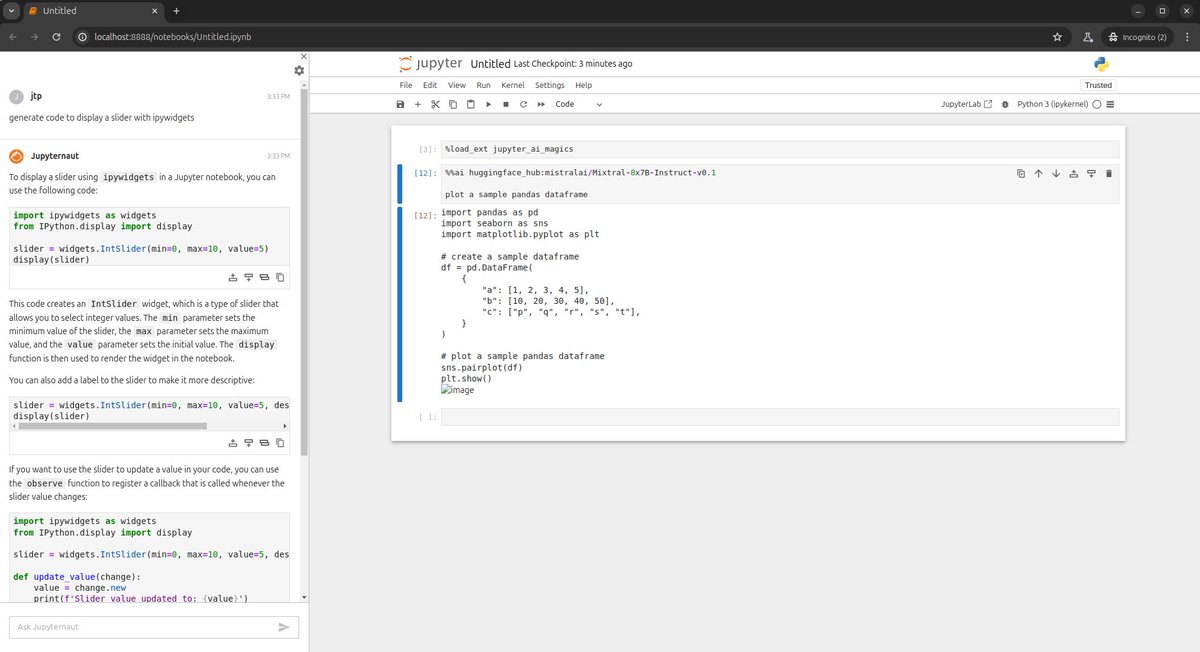
Task: Enable the debugger bug icon
Action: pyautogui.click(x=1005, y=104)
